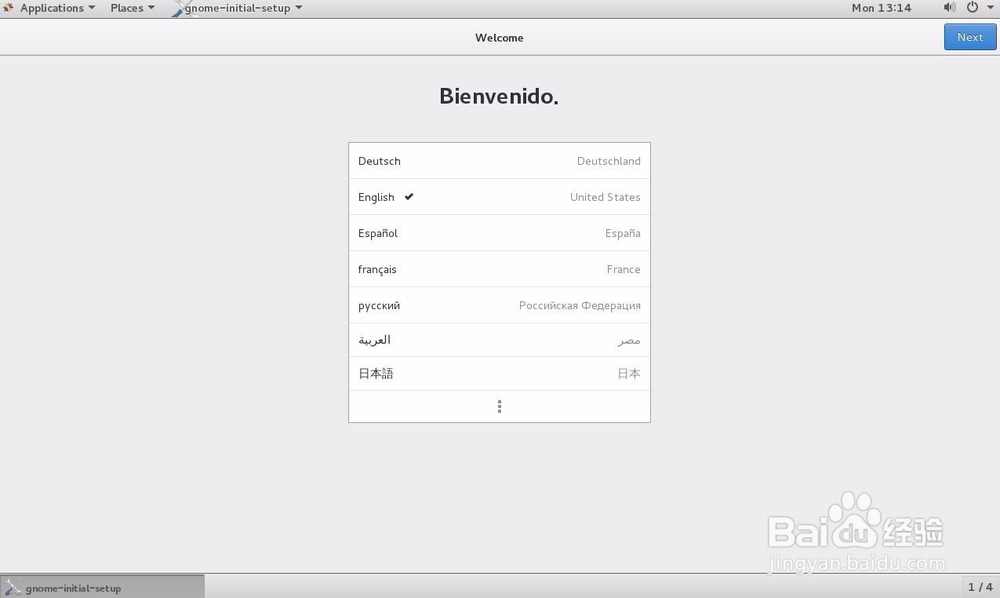Screen dimensions: 1000x598
Task: Click the España region label
Action: 622,233
